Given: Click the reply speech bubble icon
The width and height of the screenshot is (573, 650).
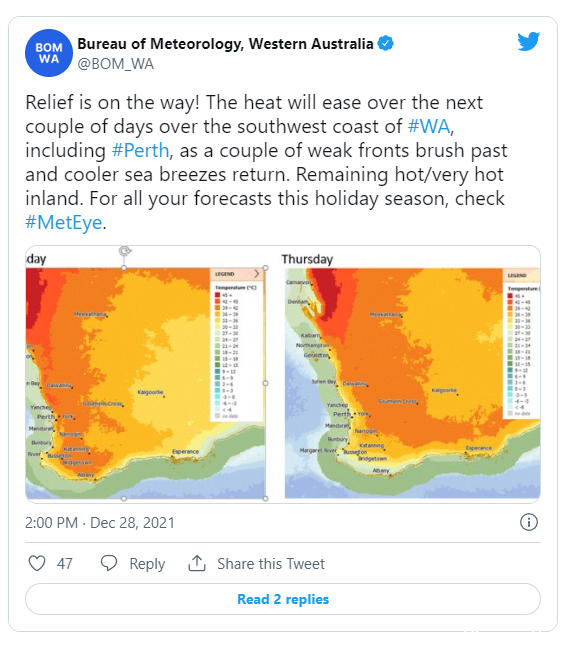Looking at the screenshot, I should (x=109, y=563).
